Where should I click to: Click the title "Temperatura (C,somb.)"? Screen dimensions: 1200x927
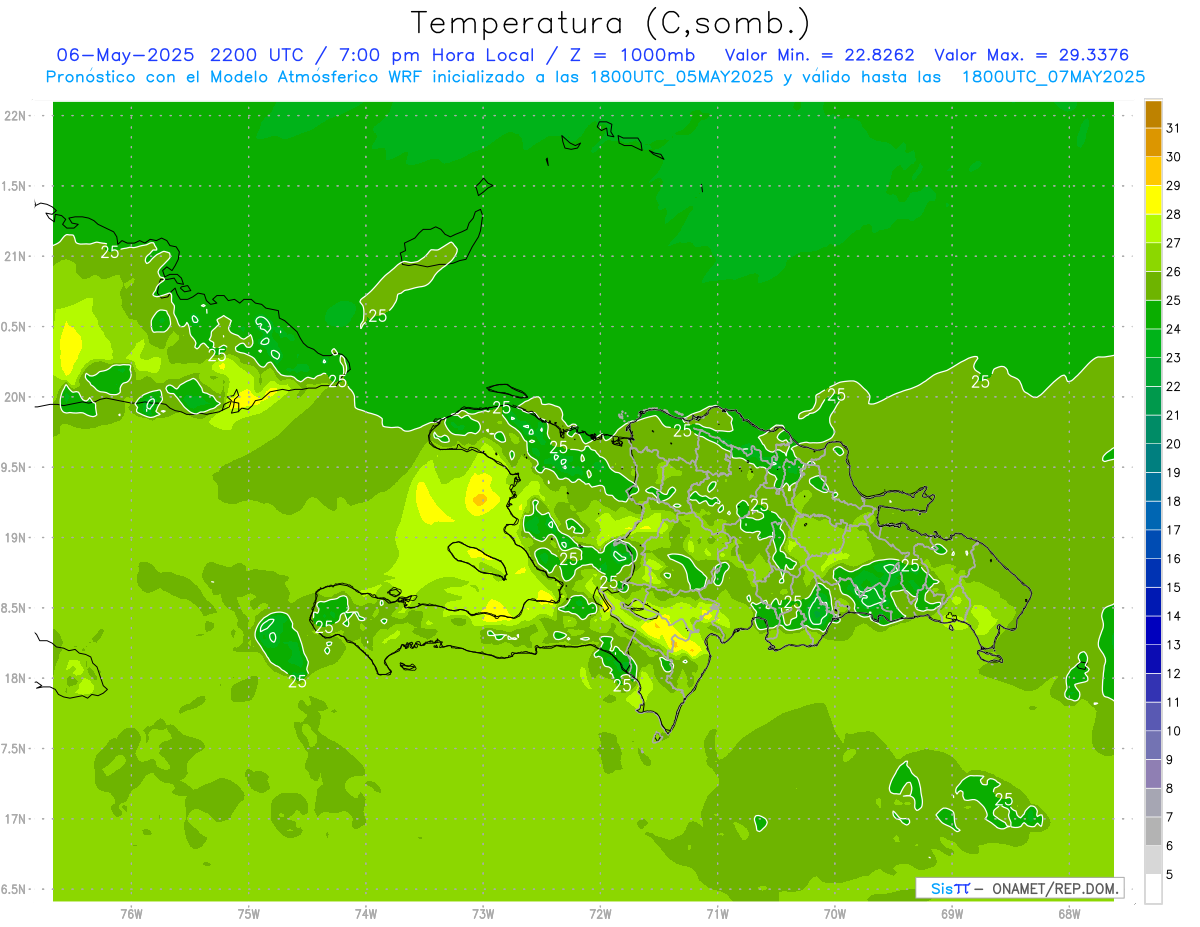coord(611,22)
